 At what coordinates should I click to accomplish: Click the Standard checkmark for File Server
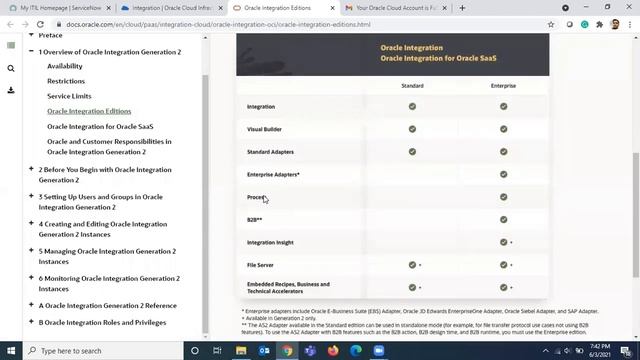[x=412, y=265]
